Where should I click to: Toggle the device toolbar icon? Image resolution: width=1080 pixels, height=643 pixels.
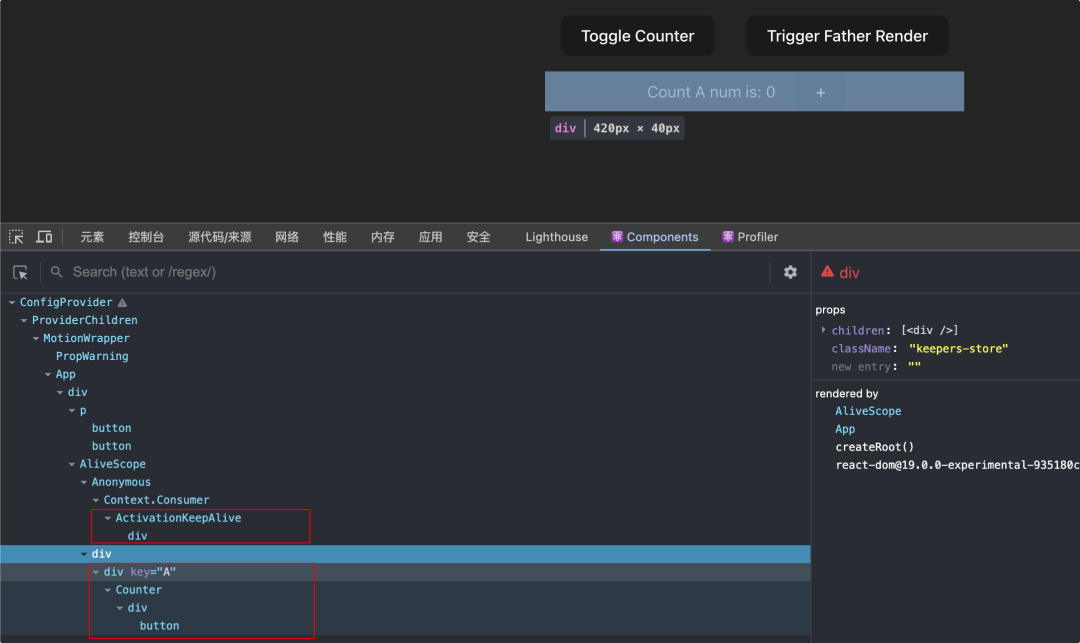click(44, 236)
